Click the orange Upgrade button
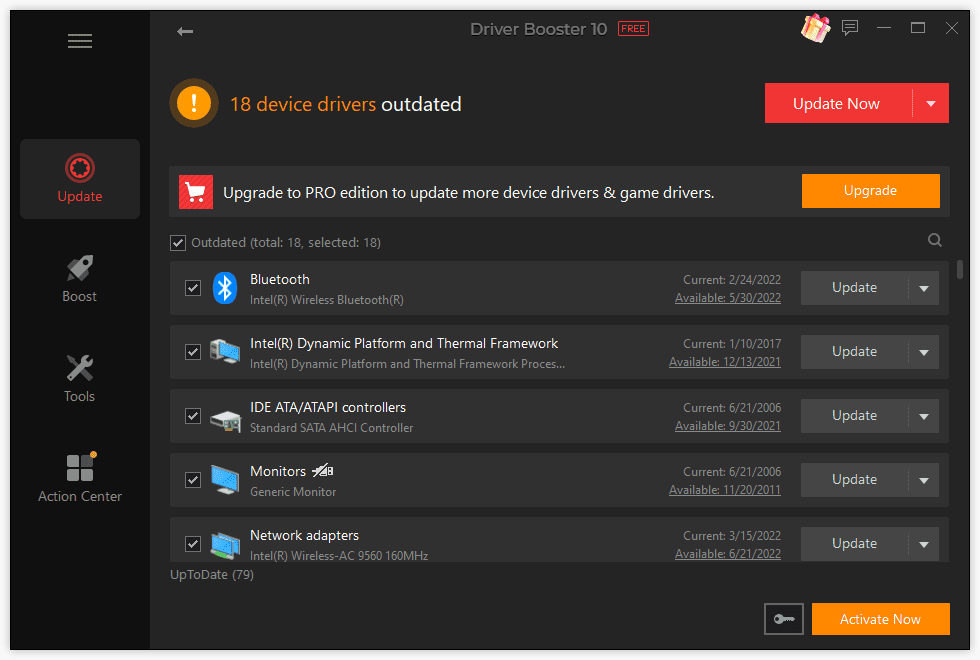Screen dimensions: 980x660 click(x=871, y=191)
